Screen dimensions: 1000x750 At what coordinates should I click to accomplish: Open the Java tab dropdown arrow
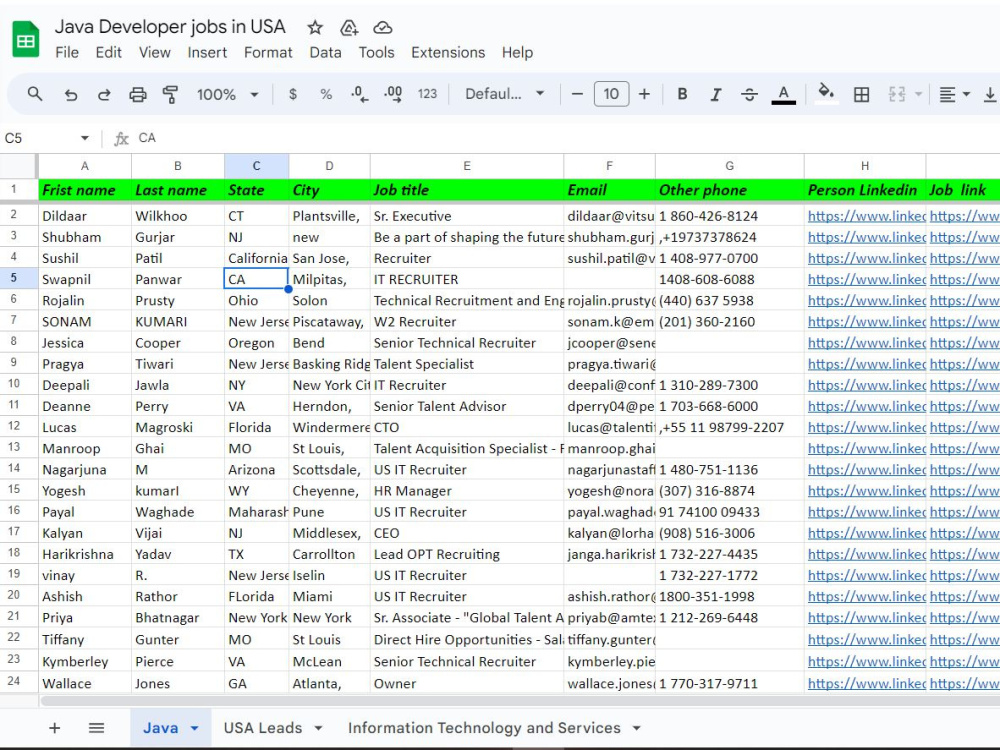(195, 728)
